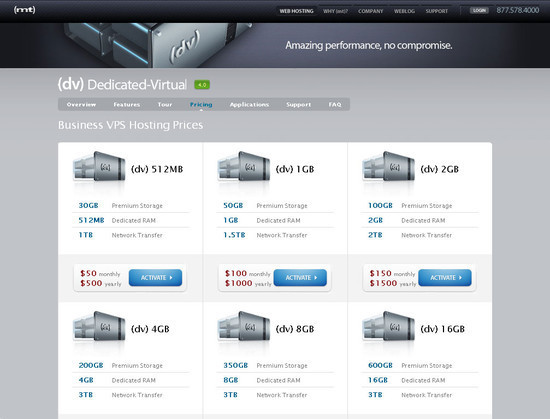Activate the $150 monthly 2GB plan
This screenshot has width=550, height=419.
pyautogui.click(x=445, y=278)
